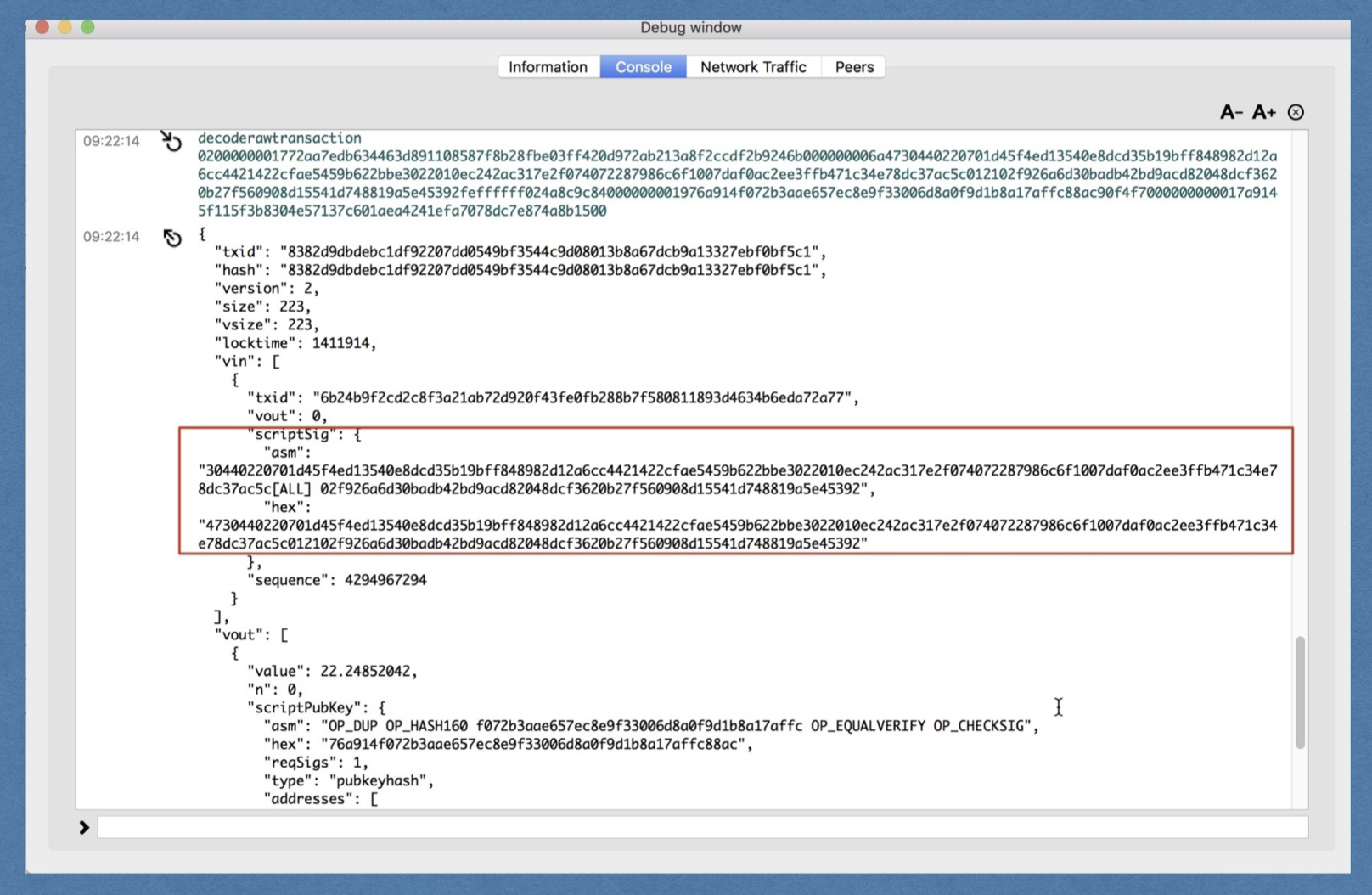Open the Network Traffic tab

[x=753, y=67]
